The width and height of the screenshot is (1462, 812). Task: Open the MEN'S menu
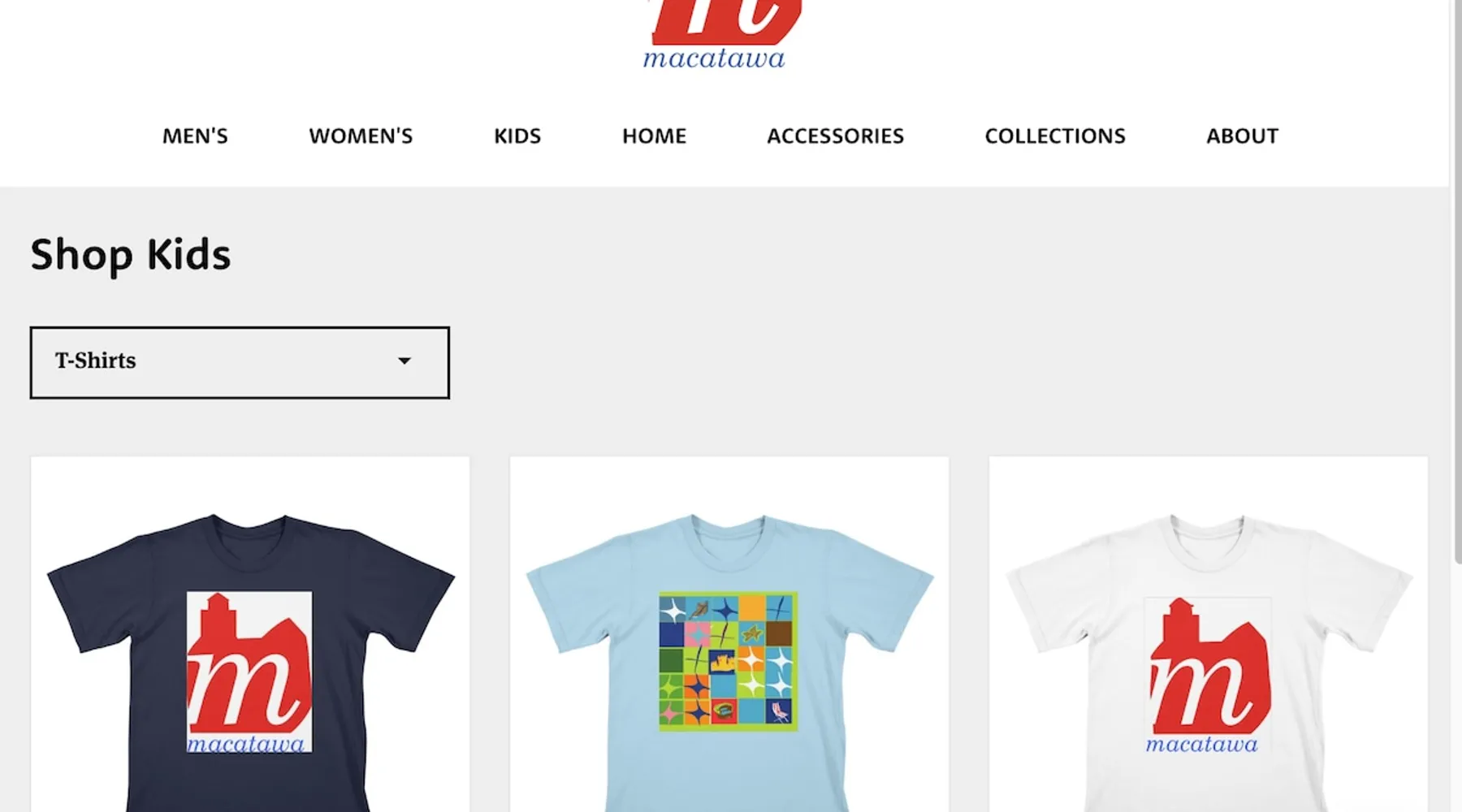click(x=195, y=136)
